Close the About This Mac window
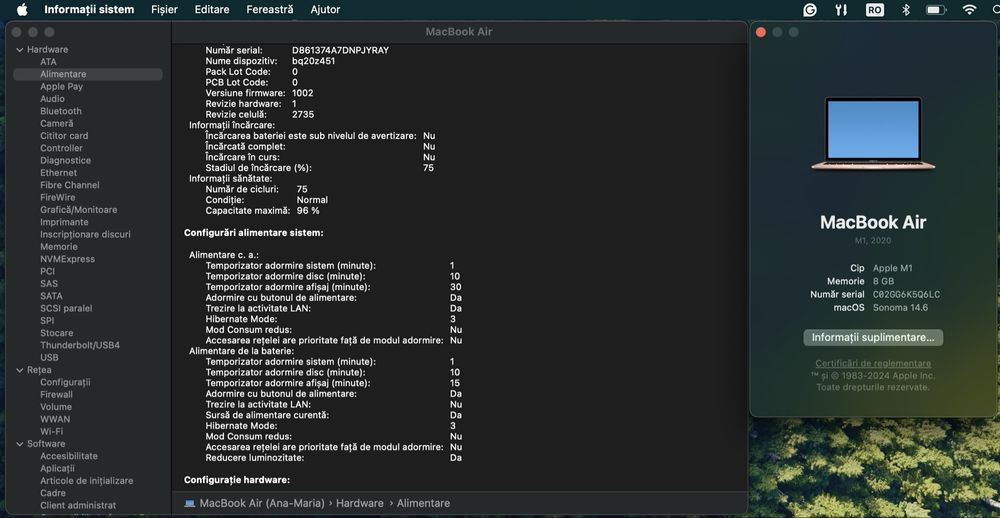 click(760, 33)
